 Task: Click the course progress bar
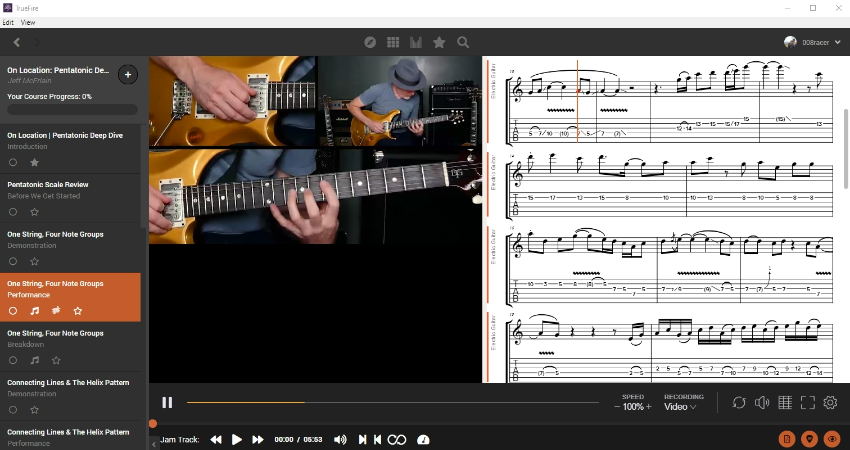coord(72,110)
